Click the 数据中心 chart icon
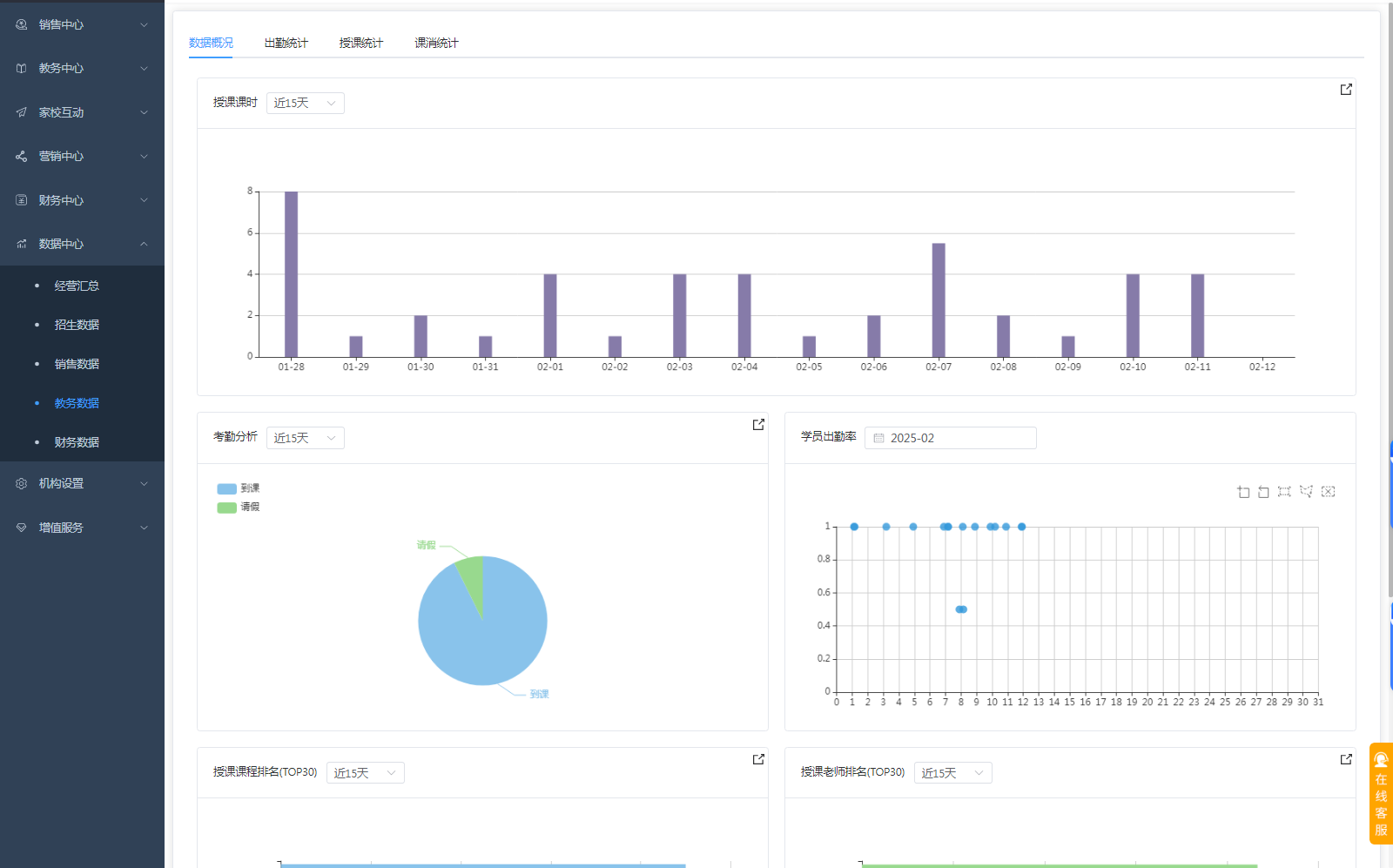The width and height of the screenshot is (1393, 868). [22, 244]
